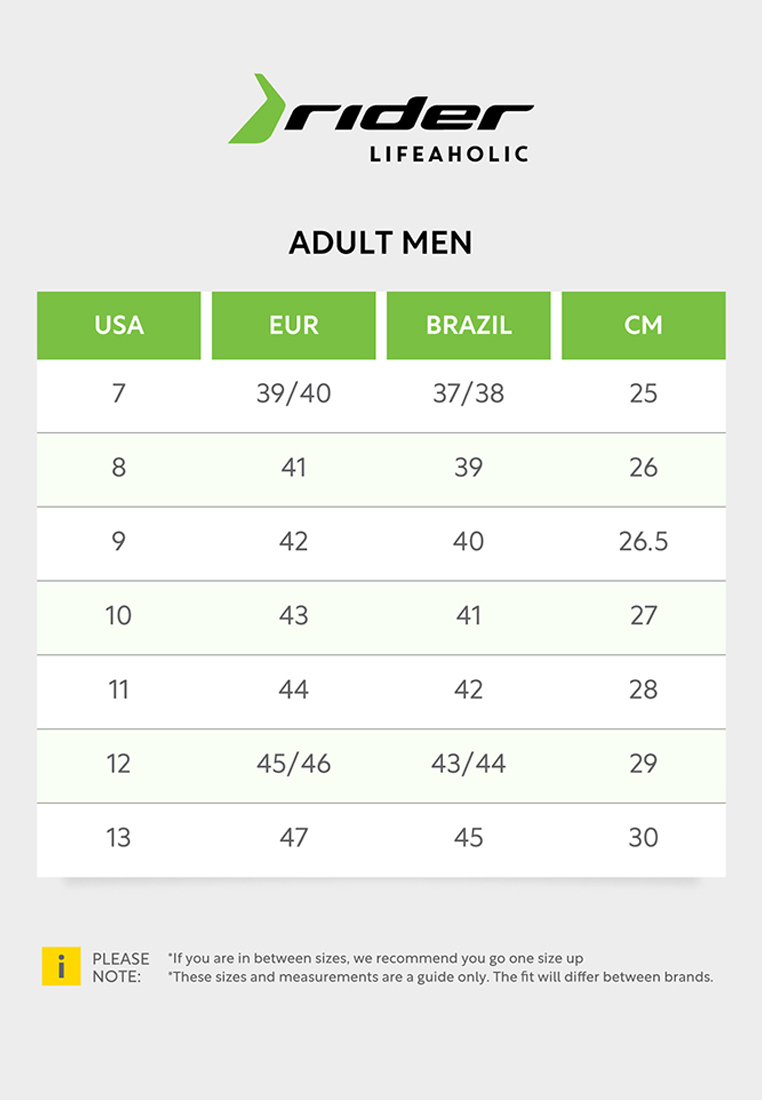
Task: Select EUR size 44 cell
Action: (294, 689)
